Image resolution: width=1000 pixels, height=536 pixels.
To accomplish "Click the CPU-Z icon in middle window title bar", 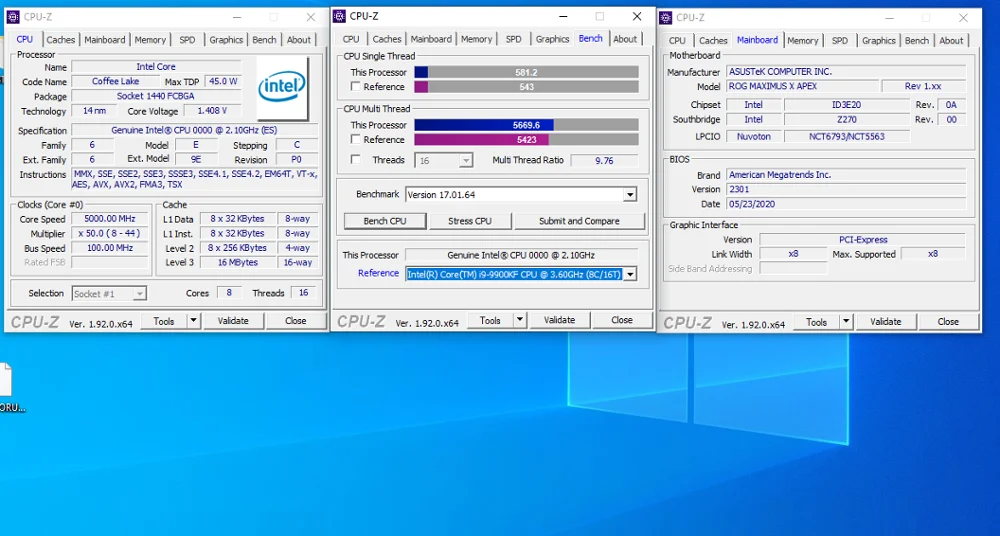I will coord(340,16).
